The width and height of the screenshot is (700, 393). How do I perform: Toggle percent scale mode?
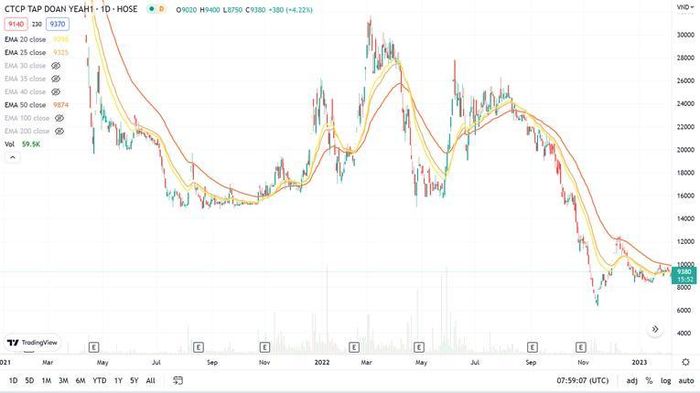[x=649, y=380]
